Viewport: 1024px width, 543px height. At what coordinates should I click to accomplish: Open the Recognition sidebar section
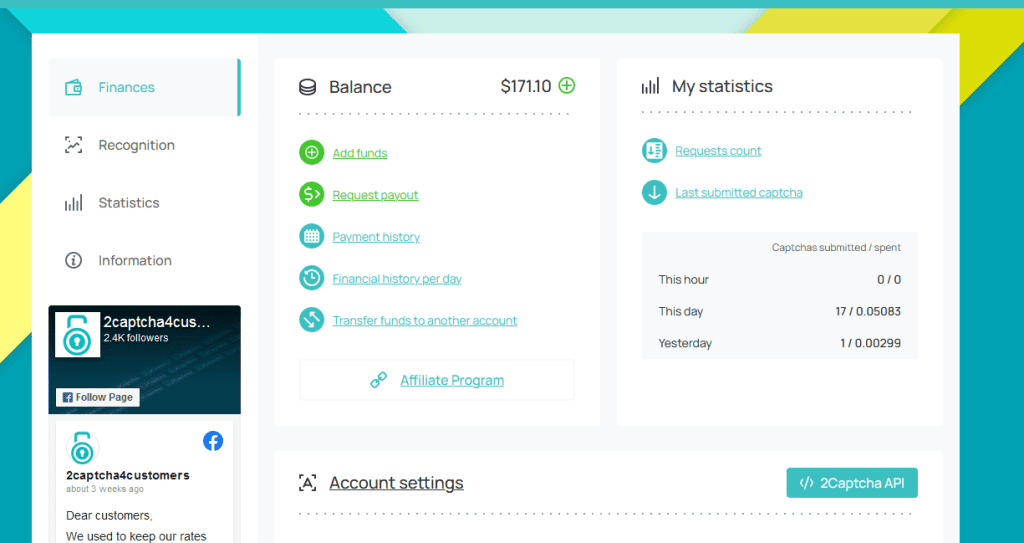136,145
